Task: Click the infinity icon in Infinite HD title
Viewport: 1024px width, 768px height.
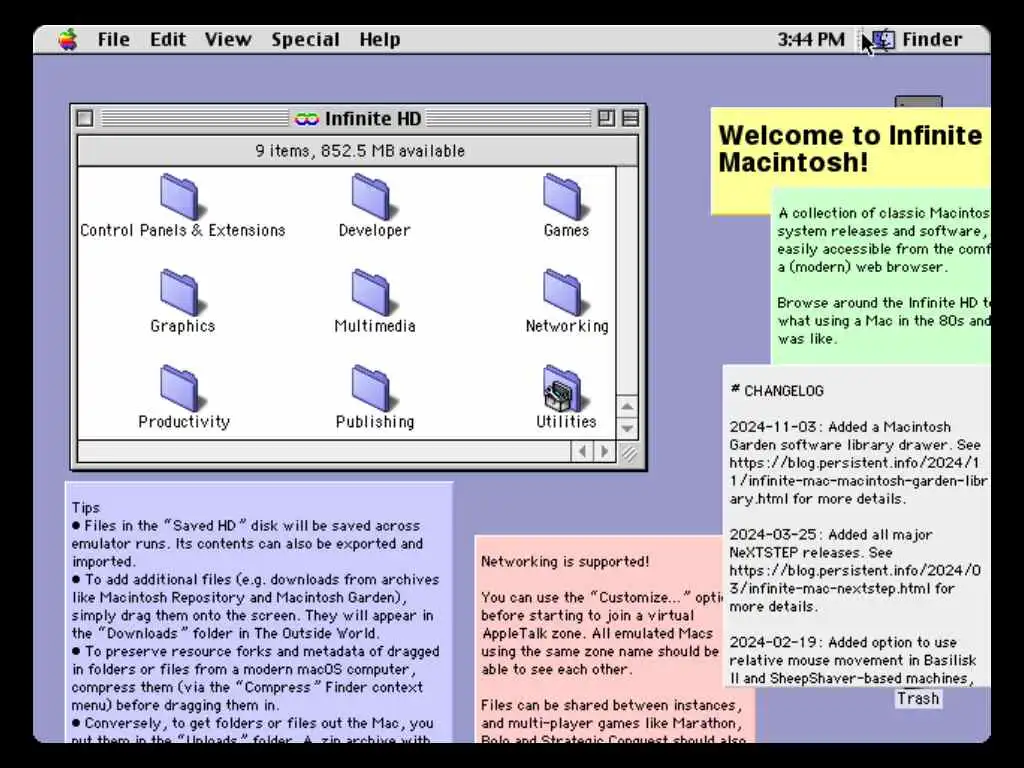Action: [x=306, y=119]
